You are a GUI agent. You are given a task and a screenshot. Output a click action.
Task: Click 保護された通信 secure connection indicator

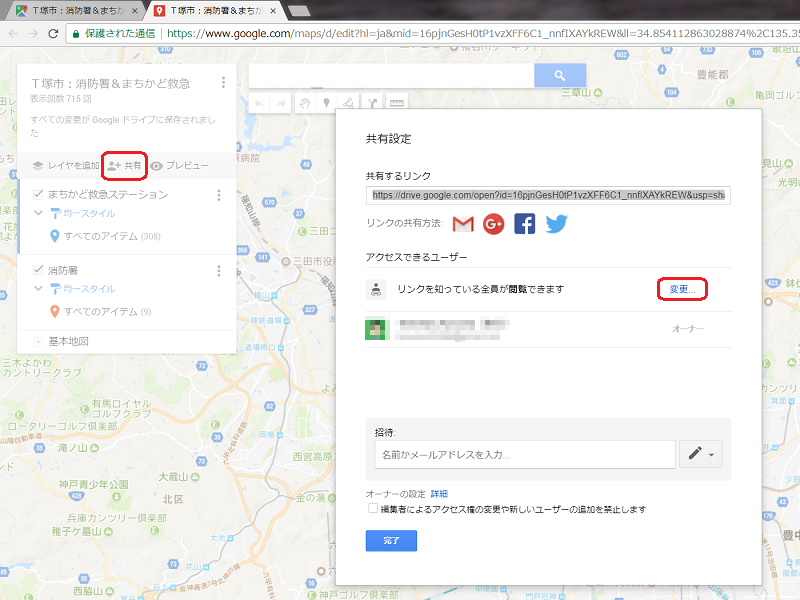114,34
